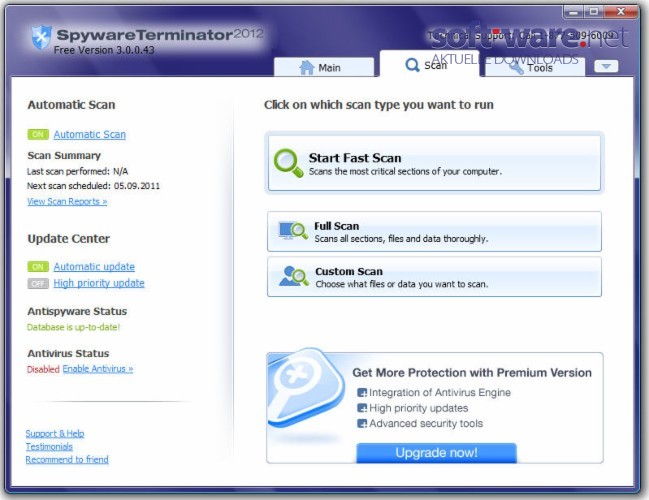The width and height of the screenshot is (649, 500).
Task: Click the magnifier icon on Scan tab
Action: pyautogui.click(x=412, y=65)
